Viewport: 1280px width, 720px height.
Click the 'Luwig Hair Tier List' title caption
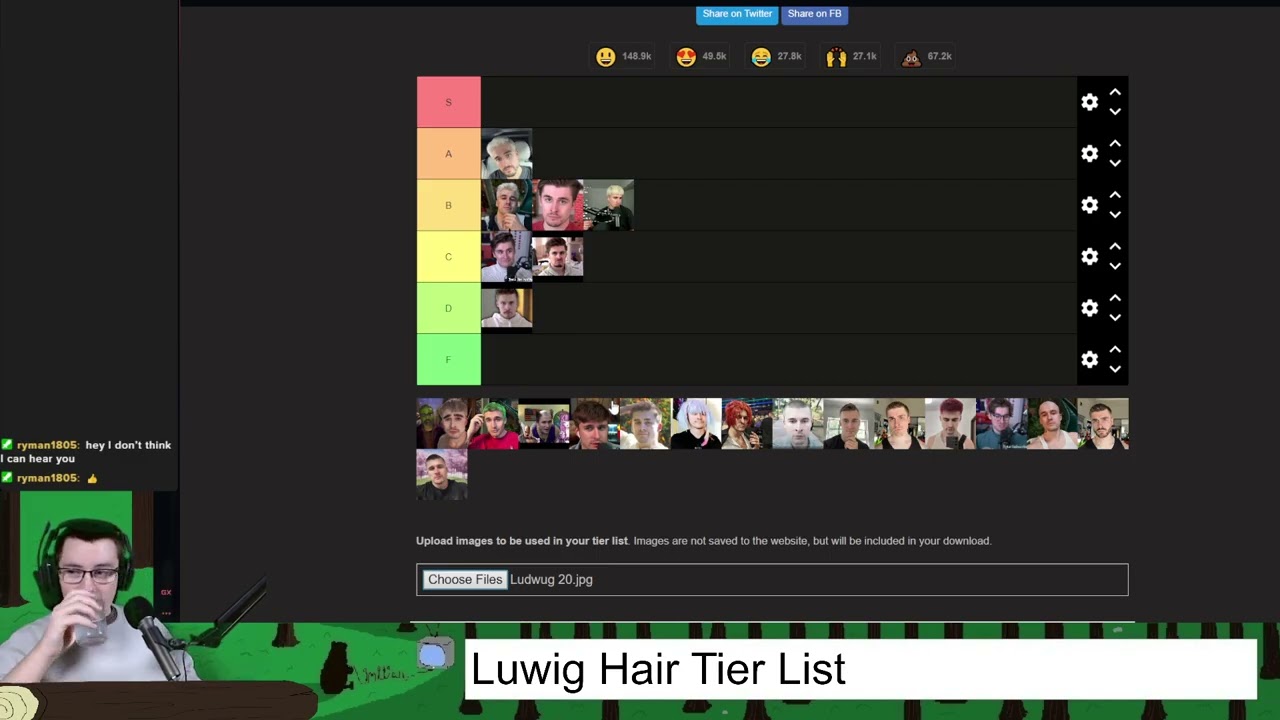click(658, 670)
